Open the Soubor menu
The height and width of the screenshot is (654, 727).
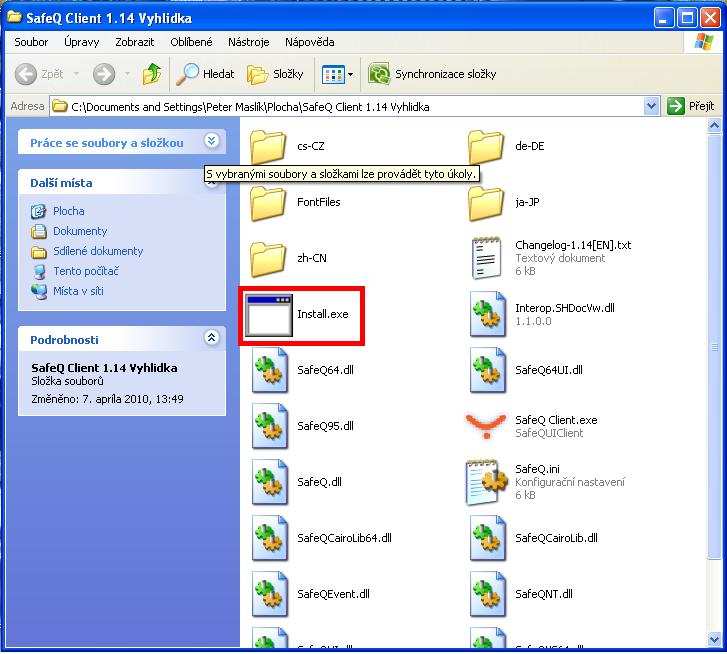(x=31, y=42)
